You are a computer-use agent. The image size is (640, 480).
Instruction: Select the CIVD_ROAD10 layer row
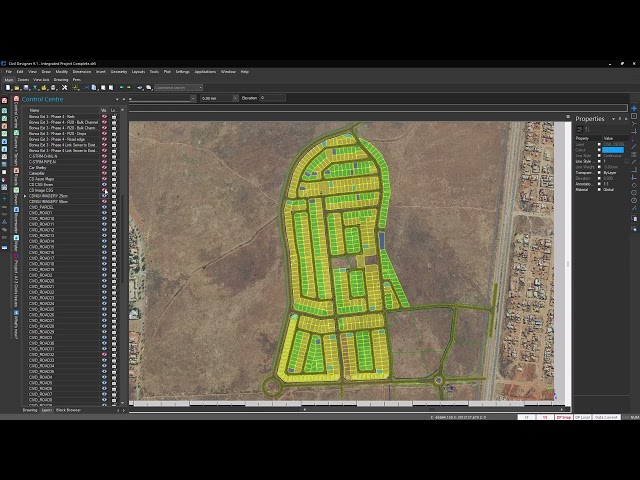coord(64,219)
